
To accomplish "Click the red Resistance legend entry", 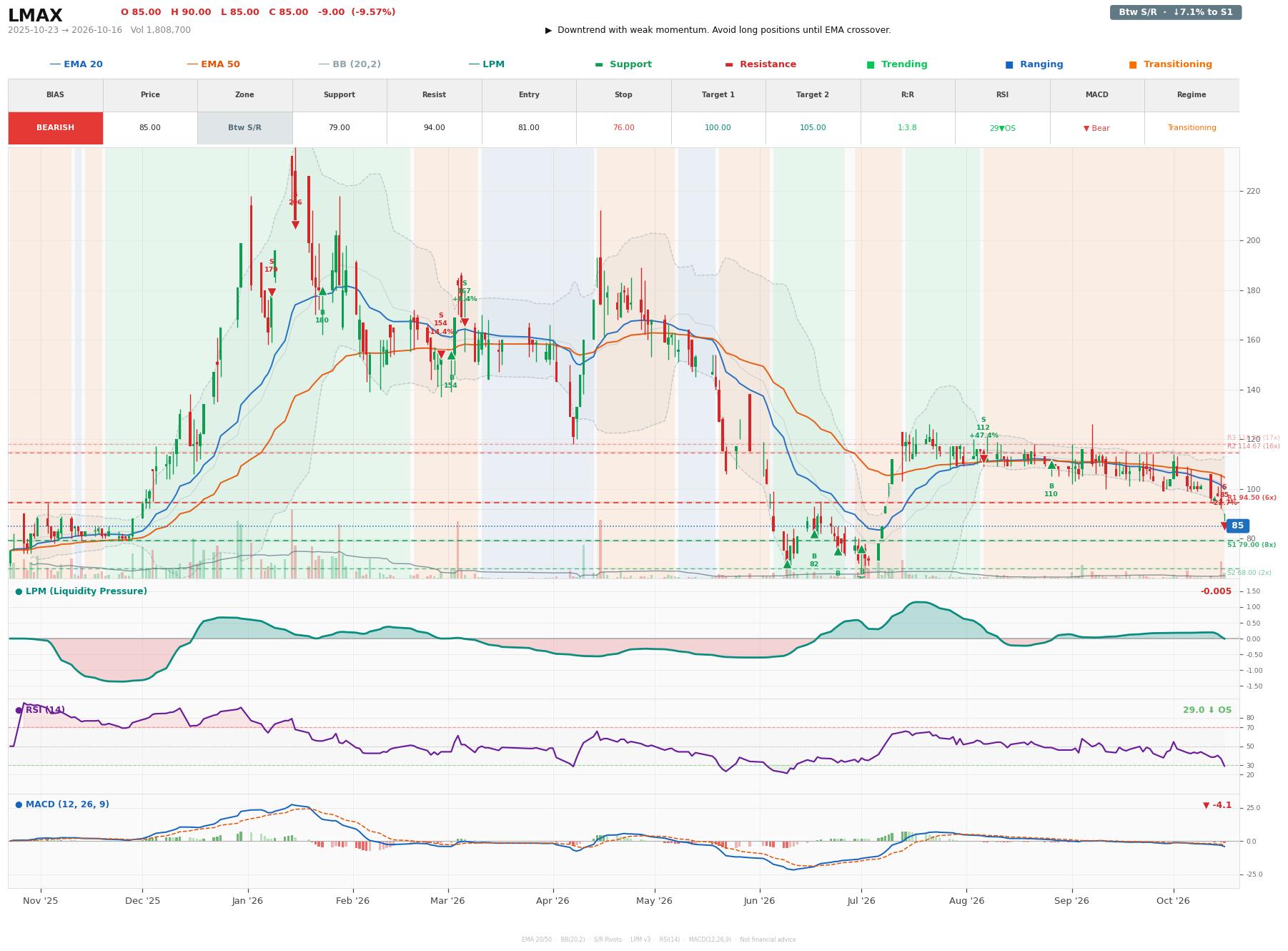I will (760, 64).
